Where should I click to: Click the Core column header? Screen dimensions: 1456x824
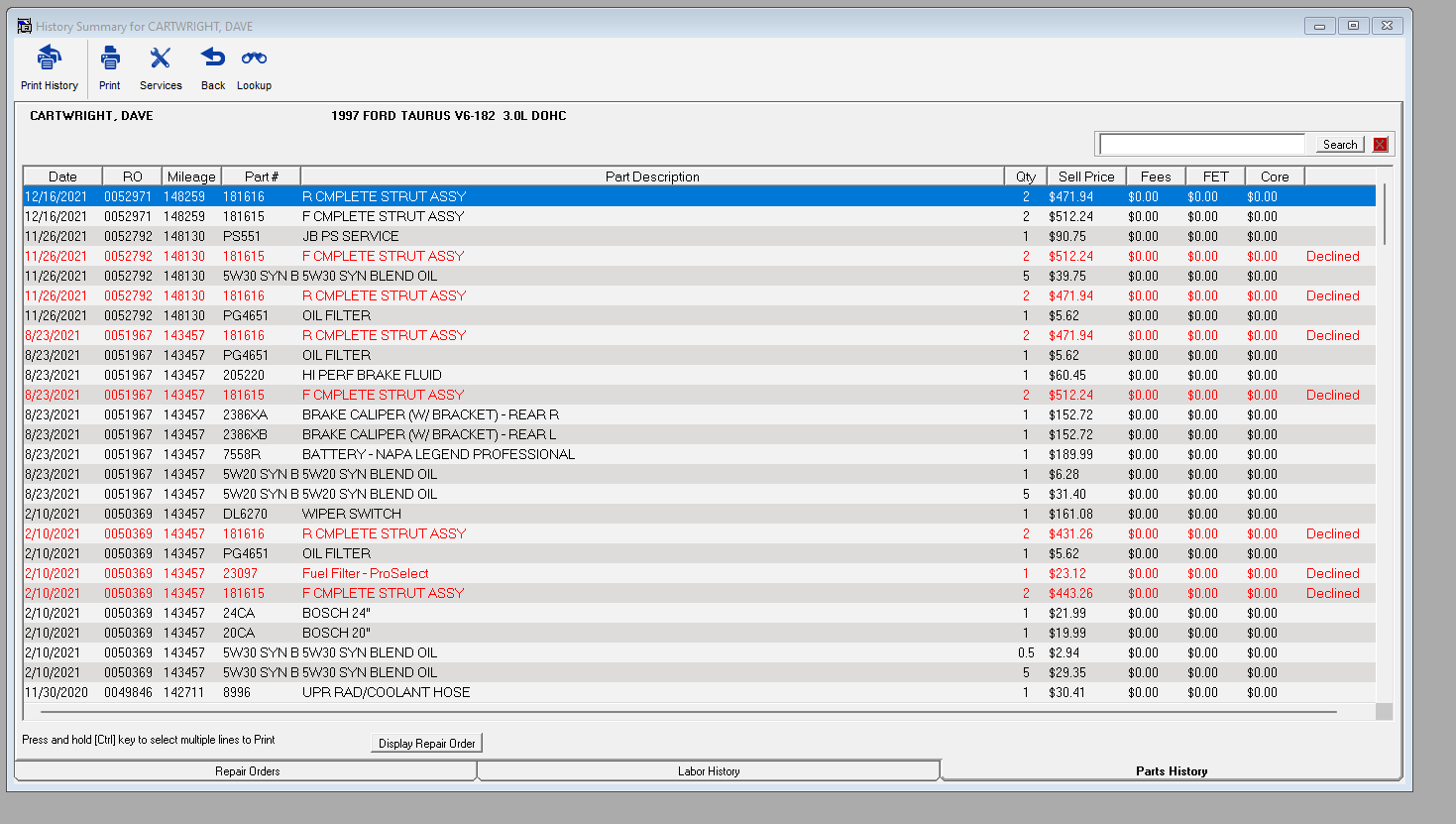[x=1275, y=177]
